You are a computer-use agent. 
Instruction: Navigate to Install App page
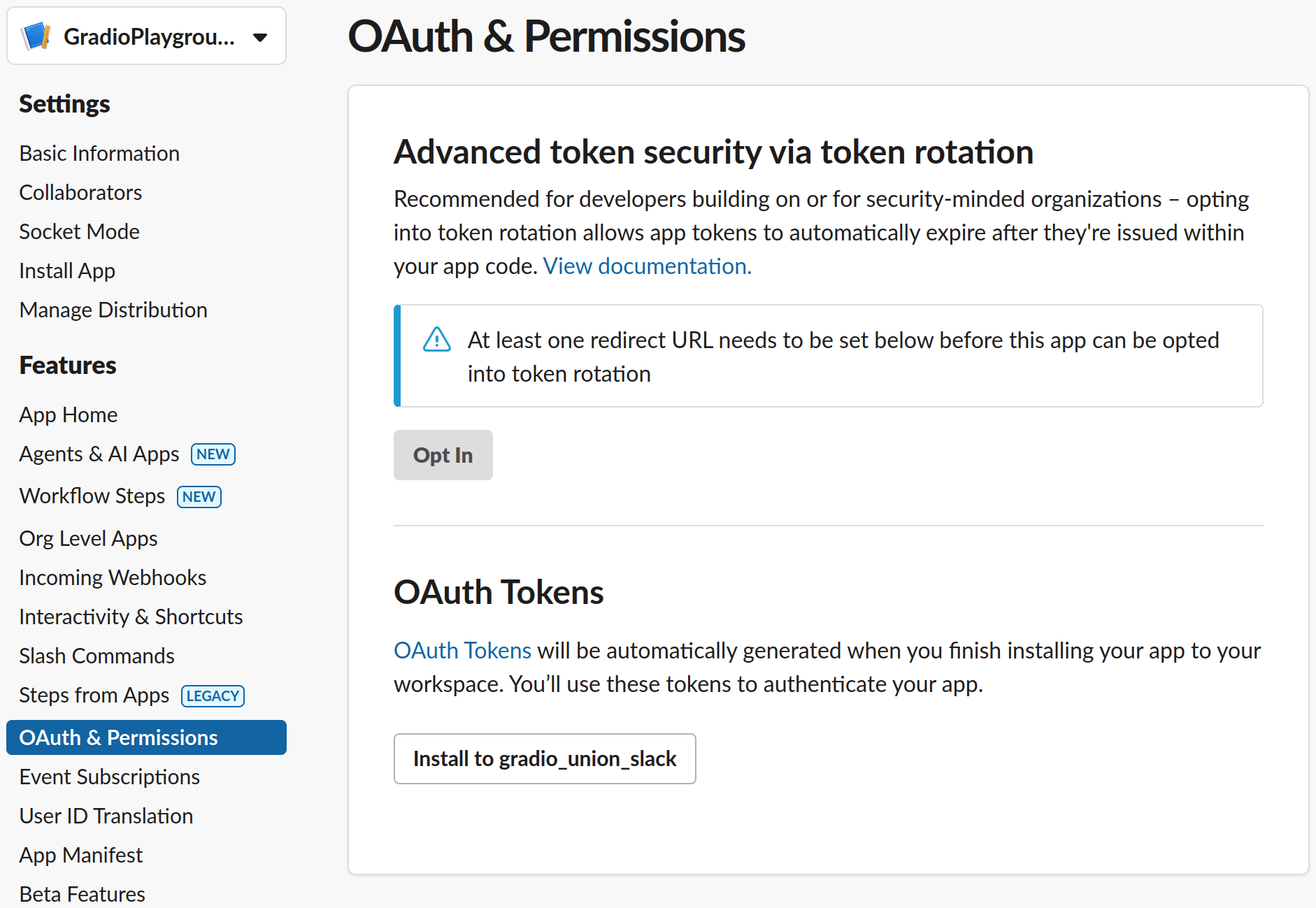67,271
